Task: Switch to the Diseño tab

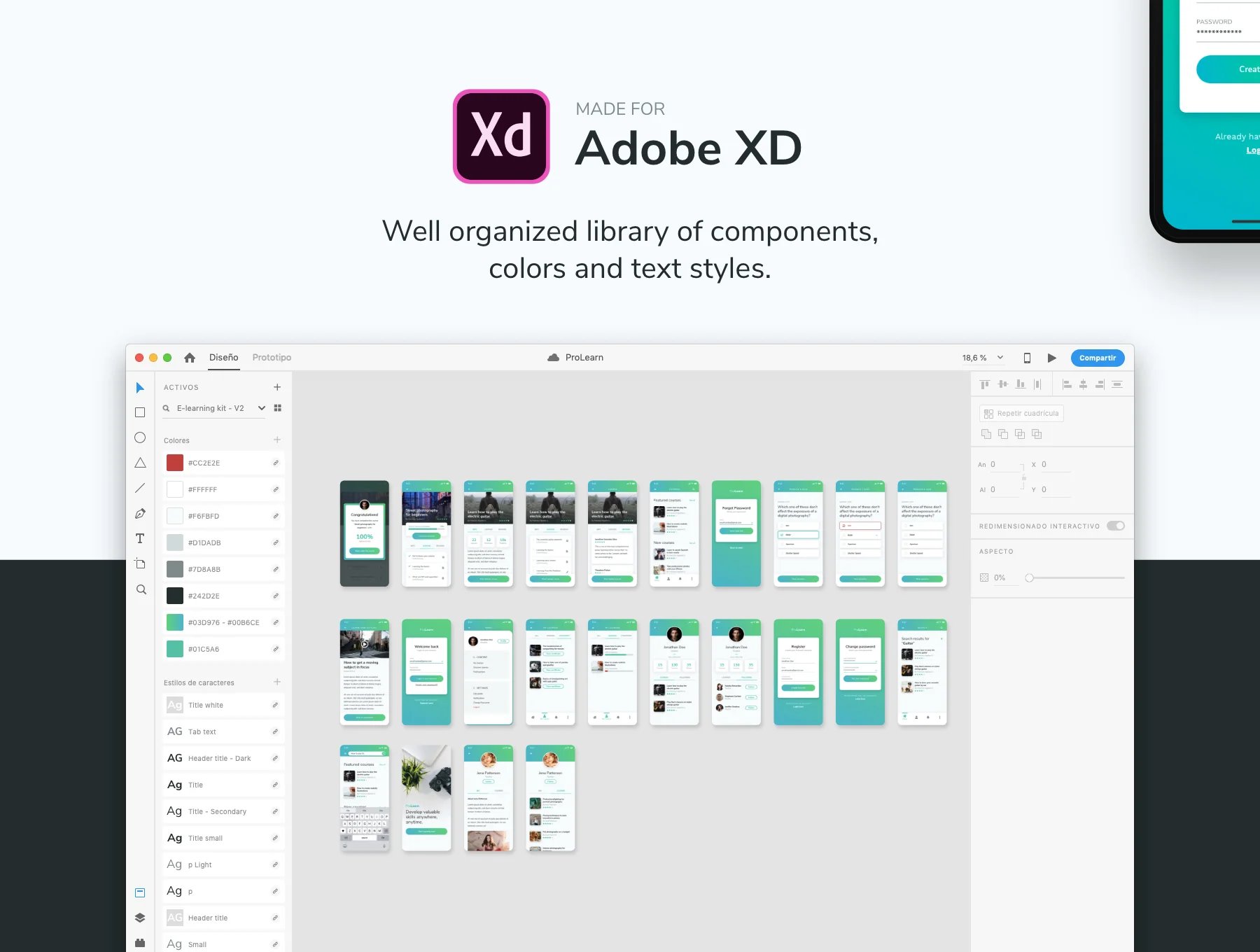Action: pyautogui.click(x=224, y=358)
